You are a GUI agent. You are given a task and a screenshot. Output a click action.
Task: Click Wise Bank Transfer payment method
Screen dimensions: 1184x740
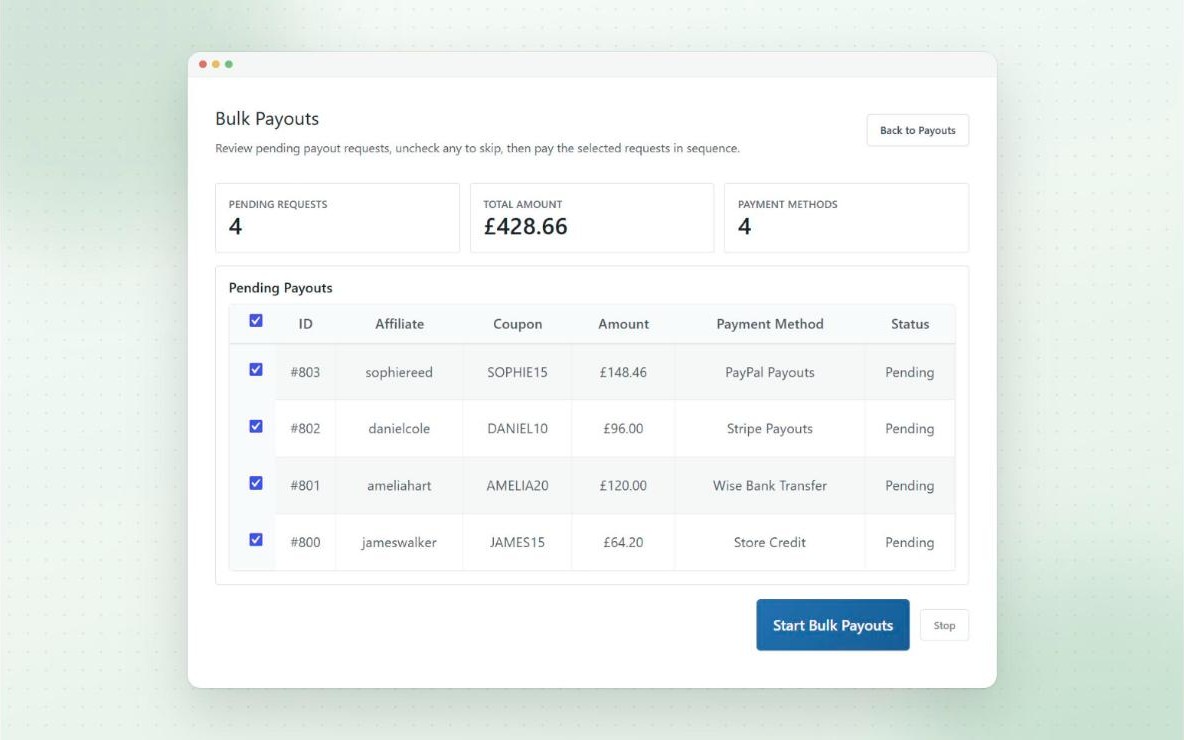pos(769,486)
